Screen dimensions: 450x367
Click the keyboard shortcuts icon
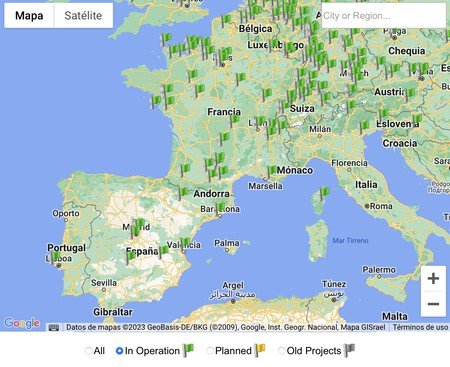(54, 328)
